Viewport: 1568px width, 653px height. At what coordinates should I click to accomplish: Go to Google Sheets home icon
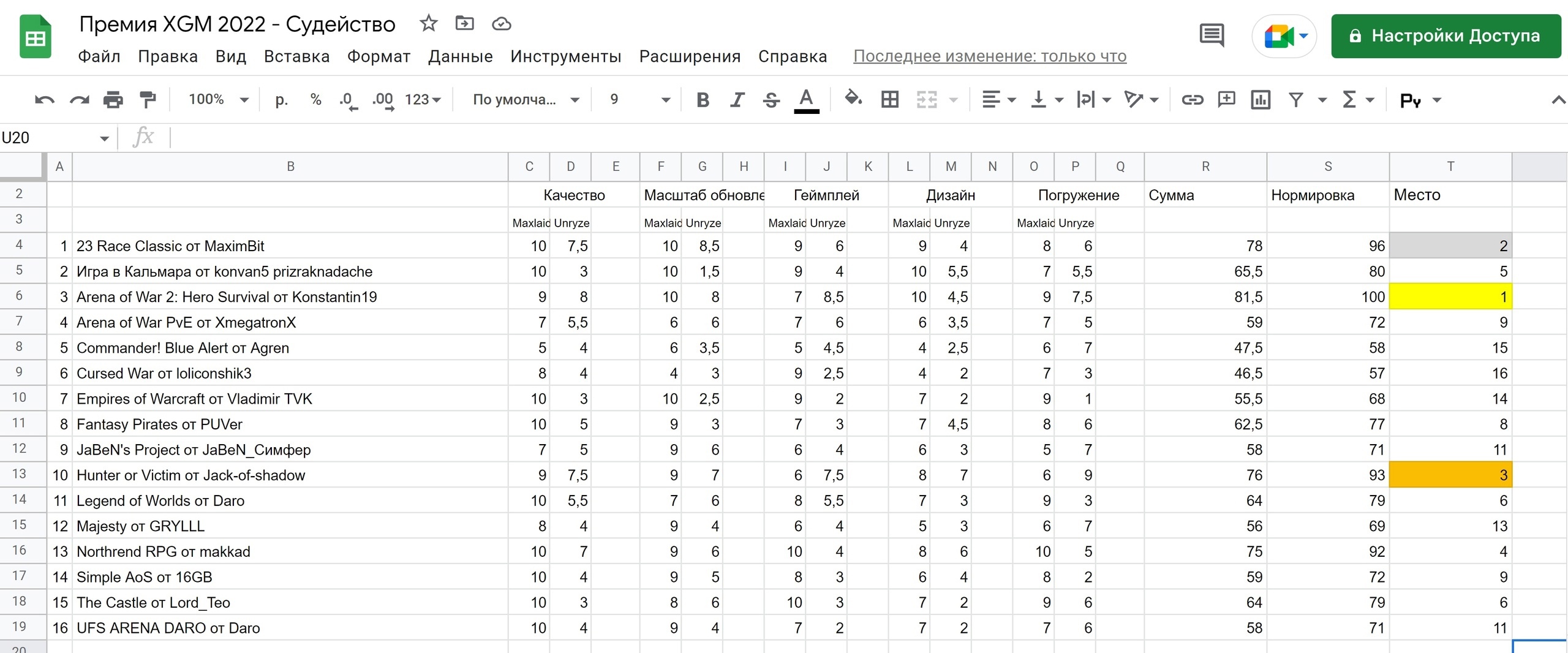point(36,36)
